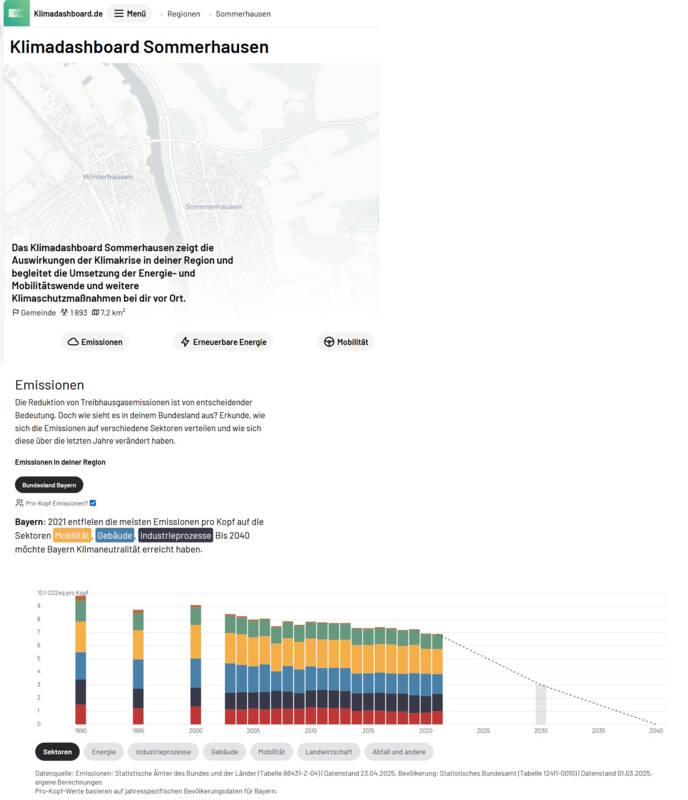The height and width of the screenshot is (800, 688).
Task: Click the Gemeinde flag icon
Action: click(x=16, y=313)
